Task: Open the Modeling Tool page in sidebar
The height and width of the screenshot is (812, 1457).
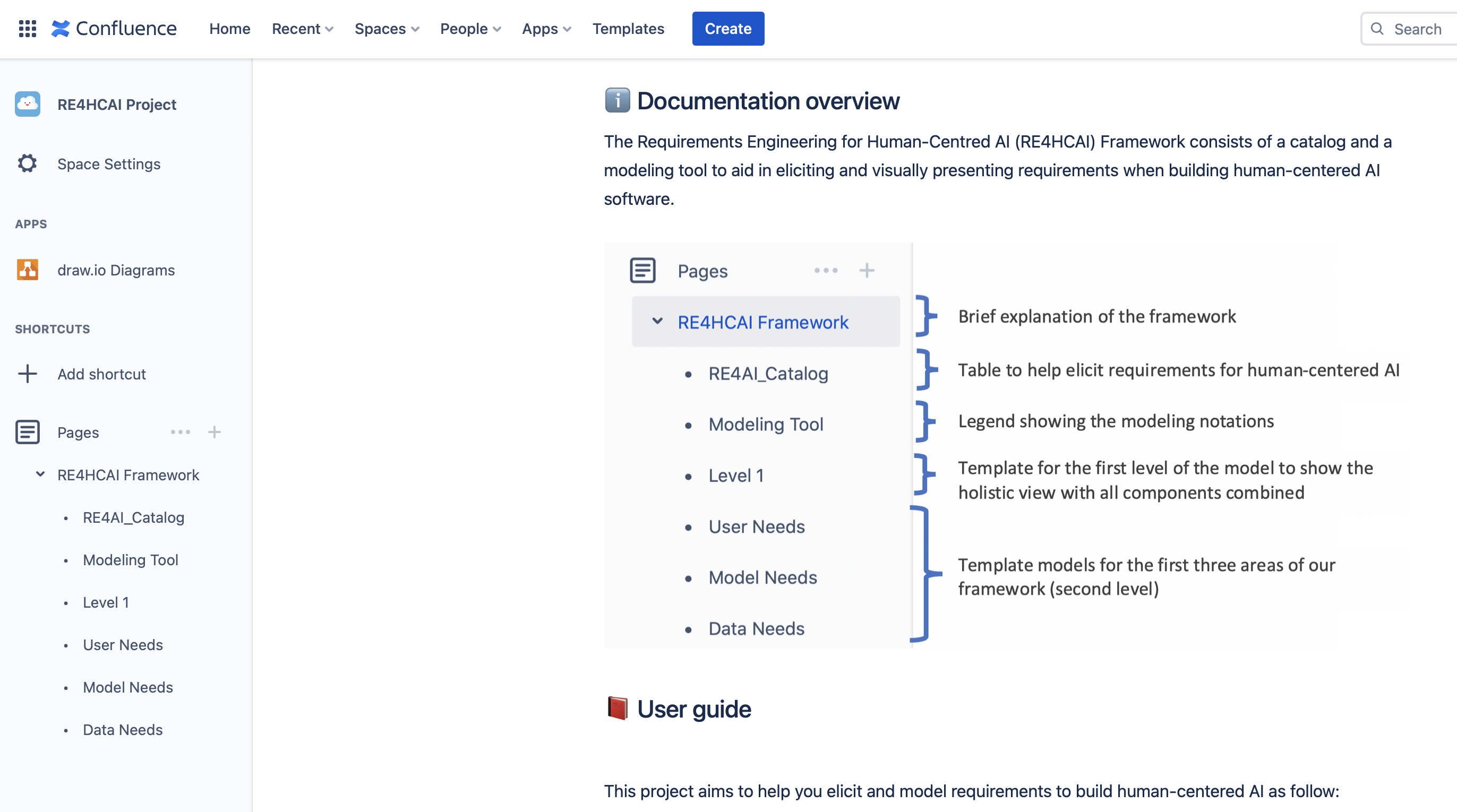Action: pos(131,560)
